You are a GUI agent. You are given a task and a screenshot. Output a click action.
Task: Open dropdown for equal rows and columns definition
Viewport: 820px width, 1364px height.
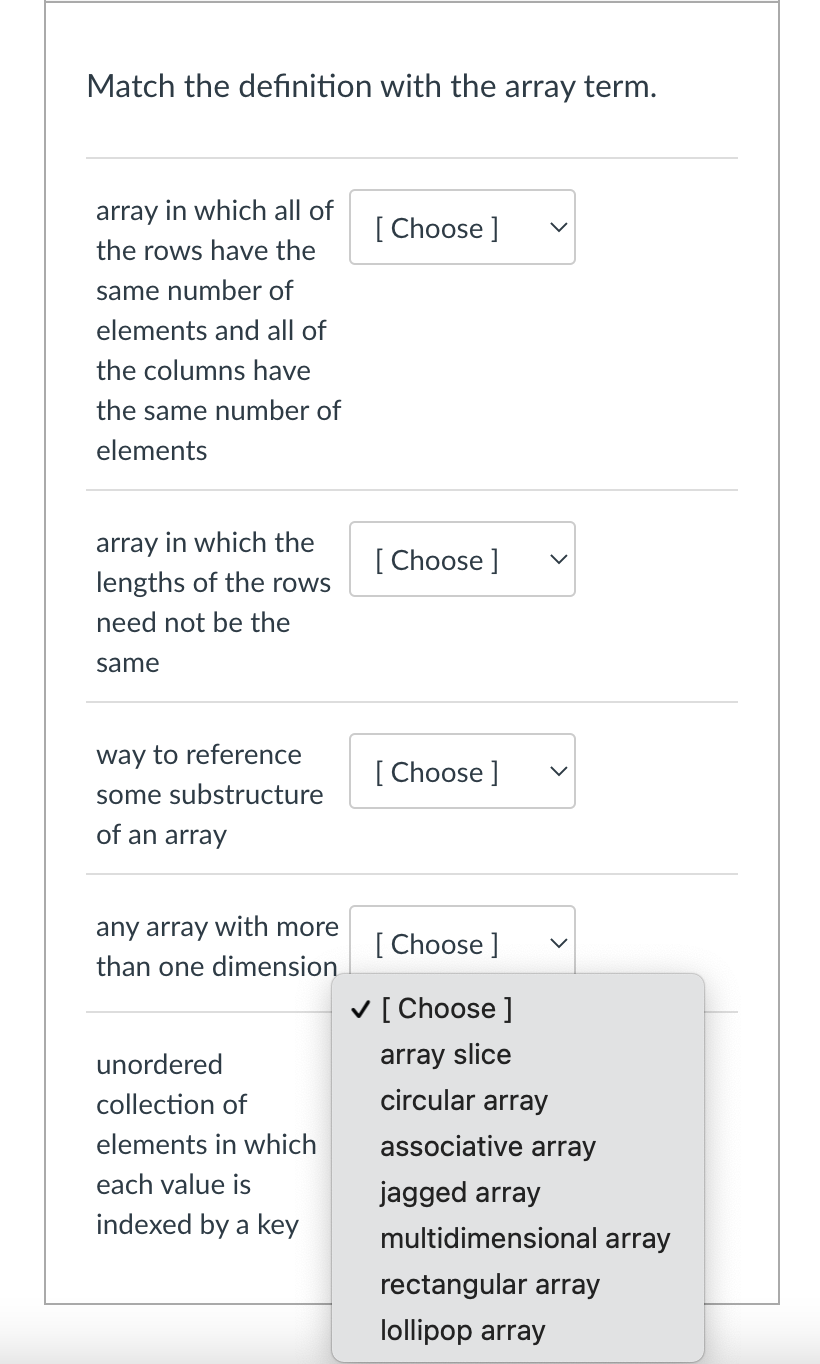pos(461,228)
